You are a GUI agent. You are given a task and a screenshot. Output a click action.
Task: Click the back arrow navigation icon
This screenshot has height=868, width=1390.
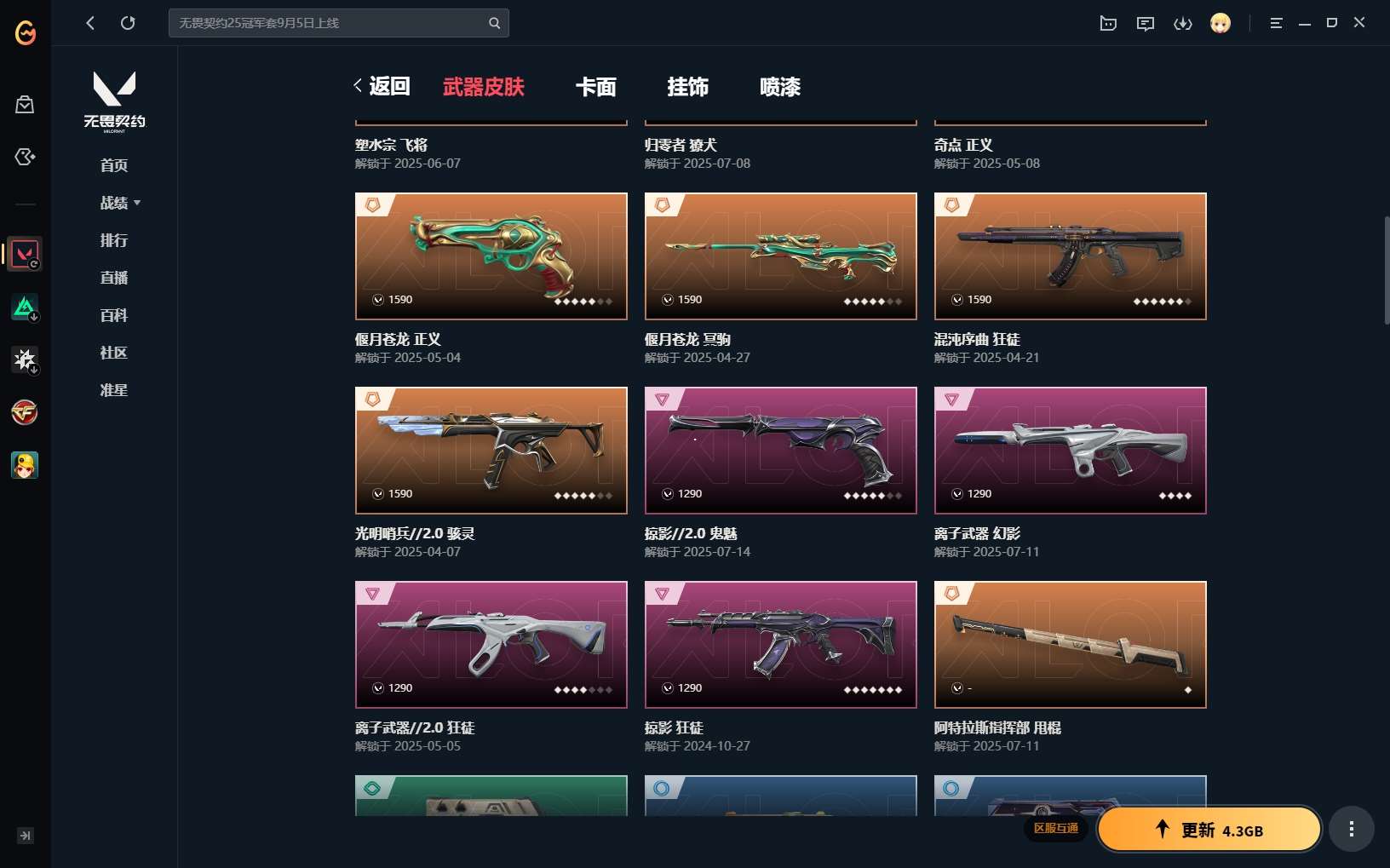[x=90, y=23]
